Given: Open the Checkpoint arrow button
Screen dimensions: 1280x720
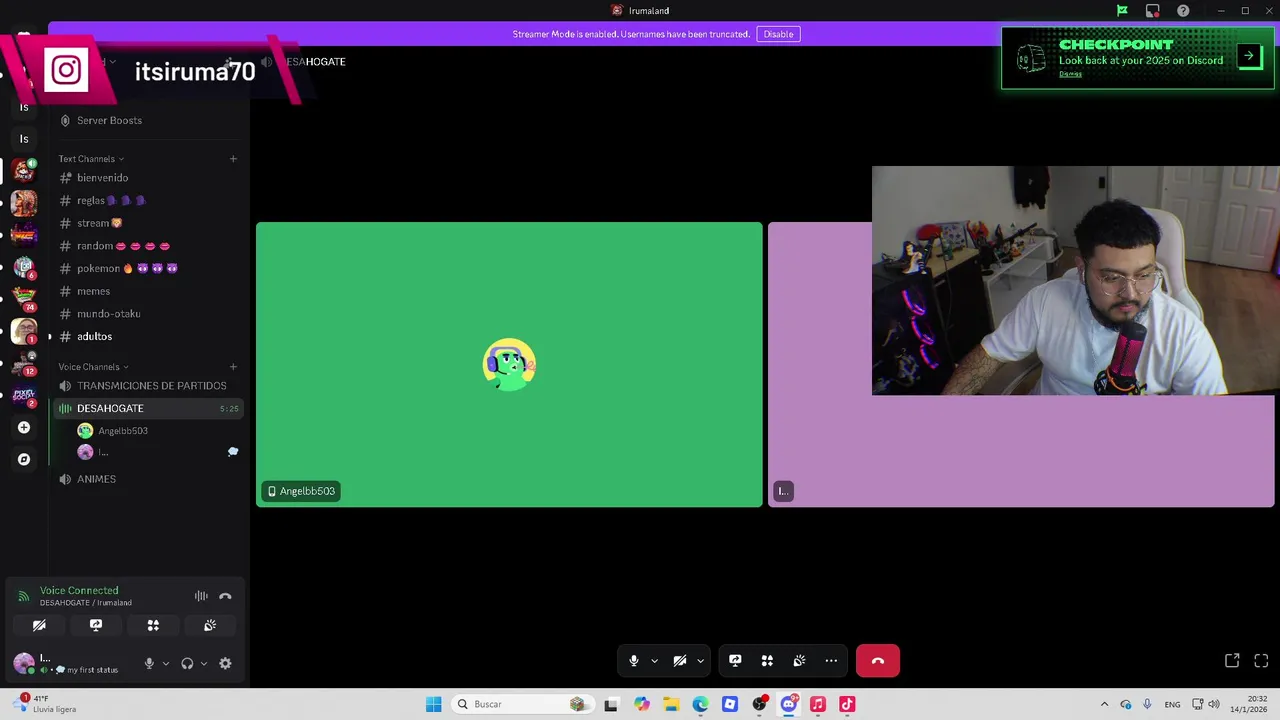Looking at the screenshot, I should click(1249, 56).
